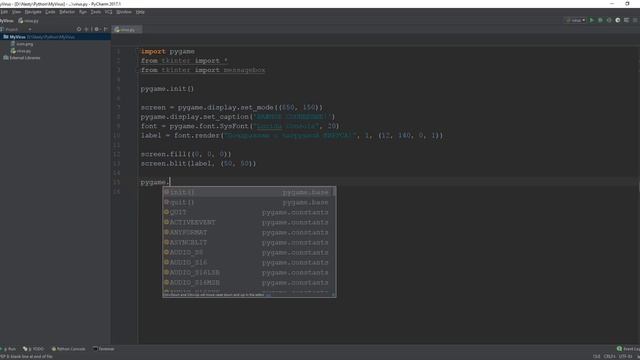The image size is (640, 360).
Task: Choose AUDIO_S16 in completion list
Action: pos(248,262)
